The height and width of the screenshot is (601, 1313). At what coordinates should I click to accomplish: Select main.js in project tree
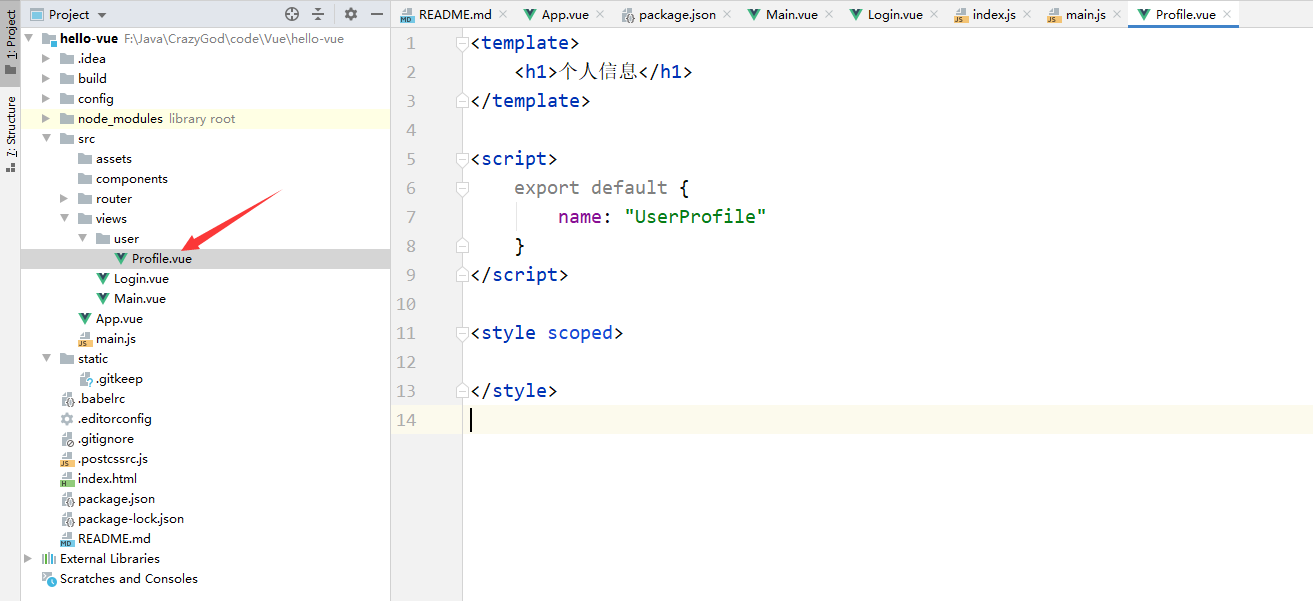pos(115,339)
